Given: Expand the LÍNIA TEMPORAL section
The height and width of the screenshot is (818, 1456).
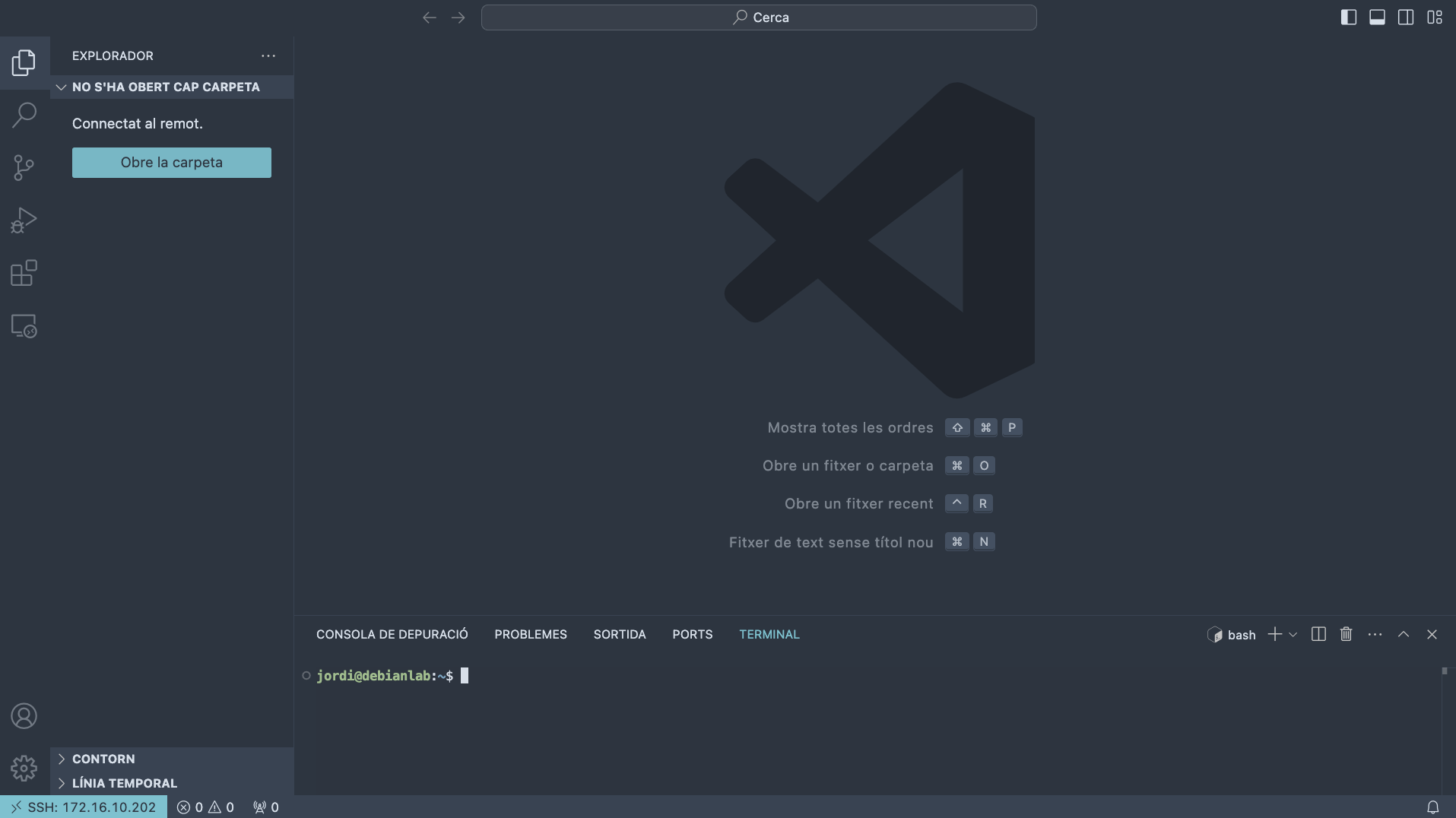Looking at the screenshot, I should (x=172, y=784).
